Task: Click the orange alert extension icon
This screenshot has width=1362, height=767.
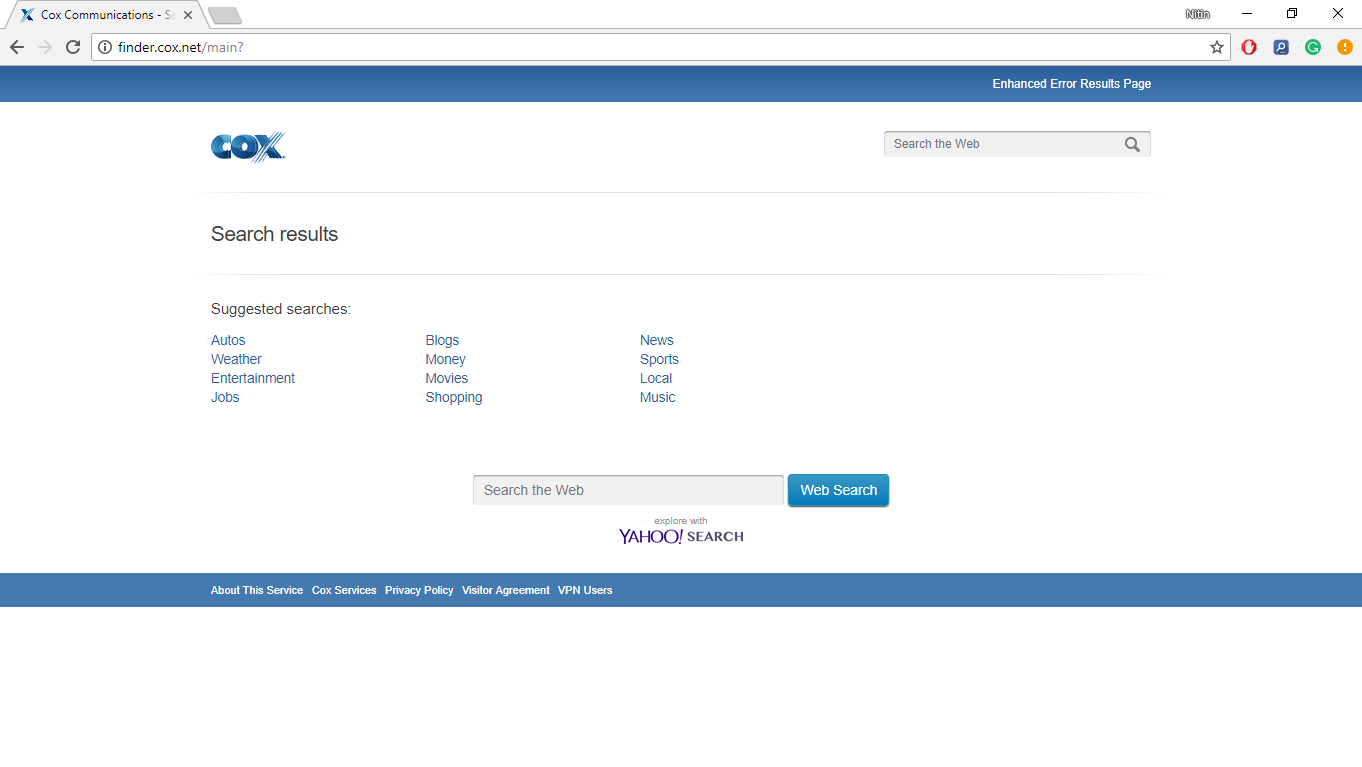Action: point(1345,47)
